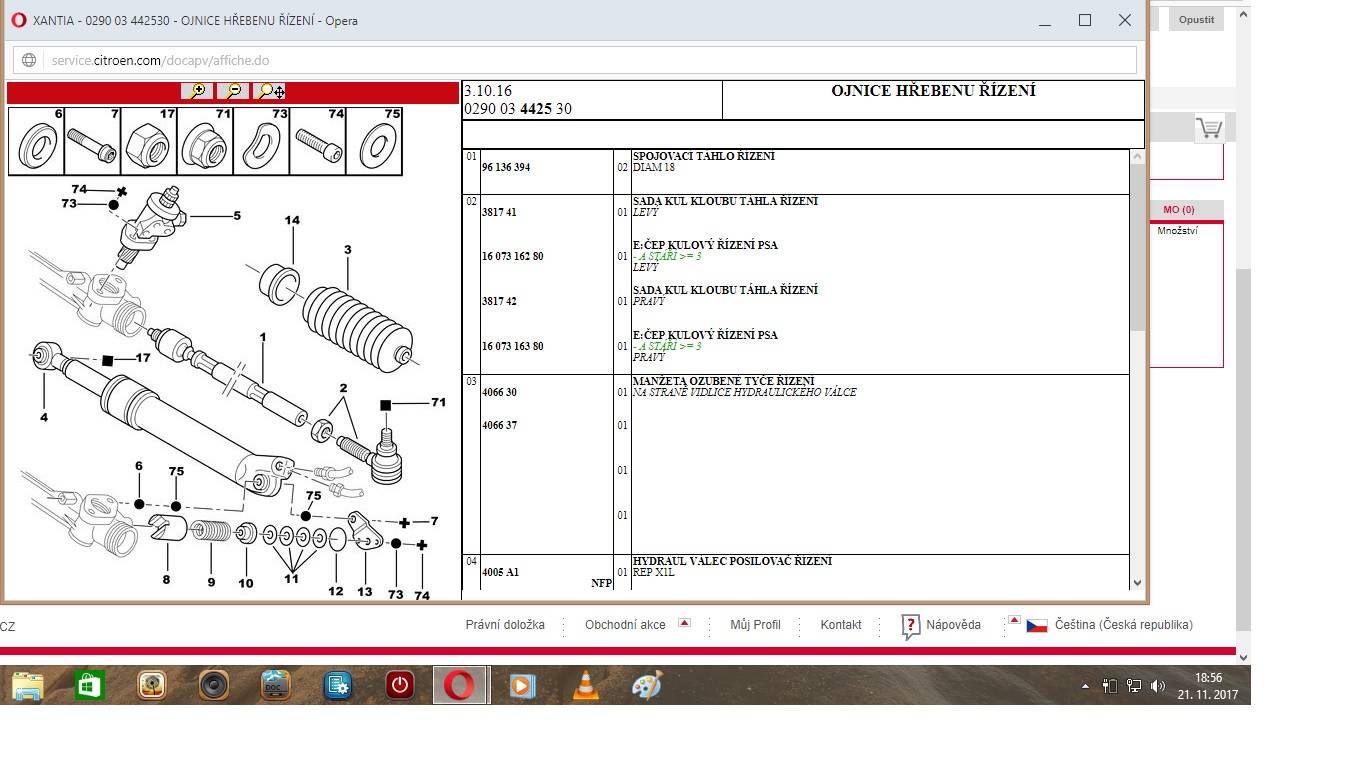1366x768 pixels.
Task: Open the Můj Profil link
Action: (755, 624)
